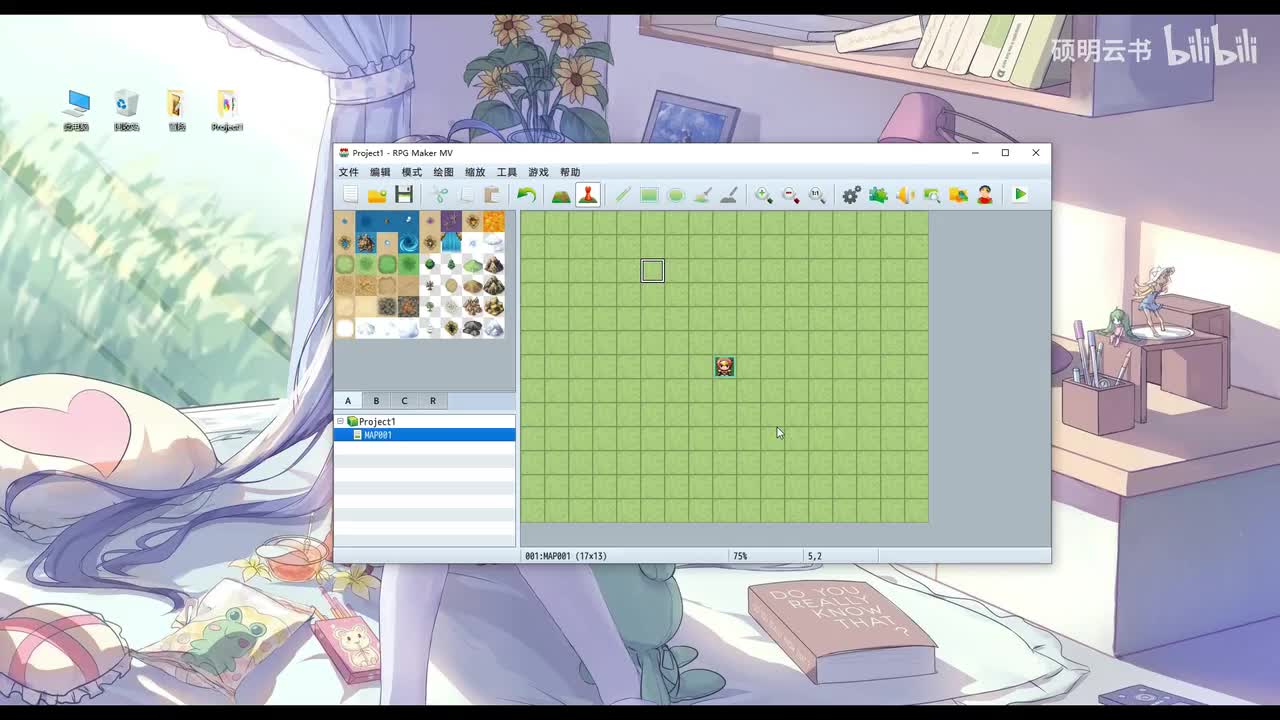Open the 编辑 menu
The width and height of the screenshot is (1280, 720).
point(380,173)
